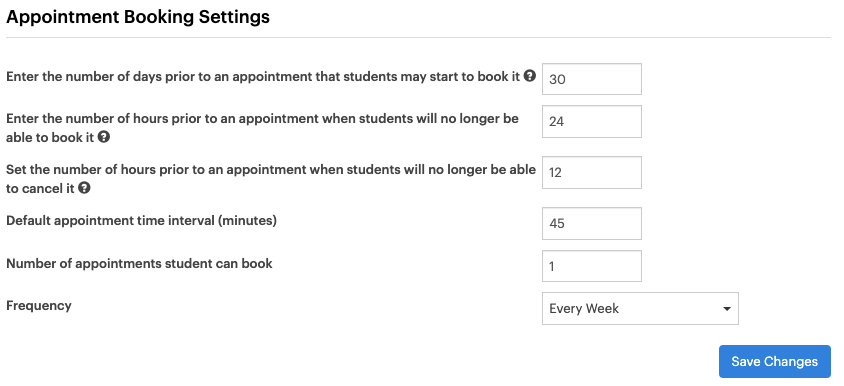844x386 pixels.
Task: Click the divider line below the heading
Action: tap(418, 38)
